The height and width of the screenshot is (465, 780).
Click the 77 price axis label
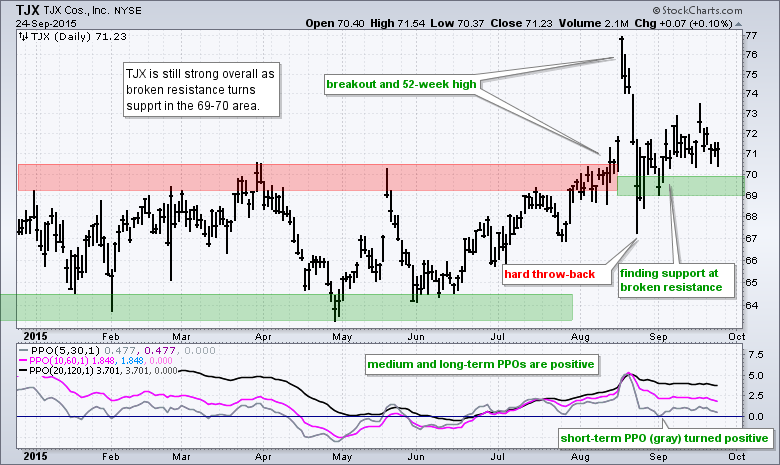pos(751,36)
